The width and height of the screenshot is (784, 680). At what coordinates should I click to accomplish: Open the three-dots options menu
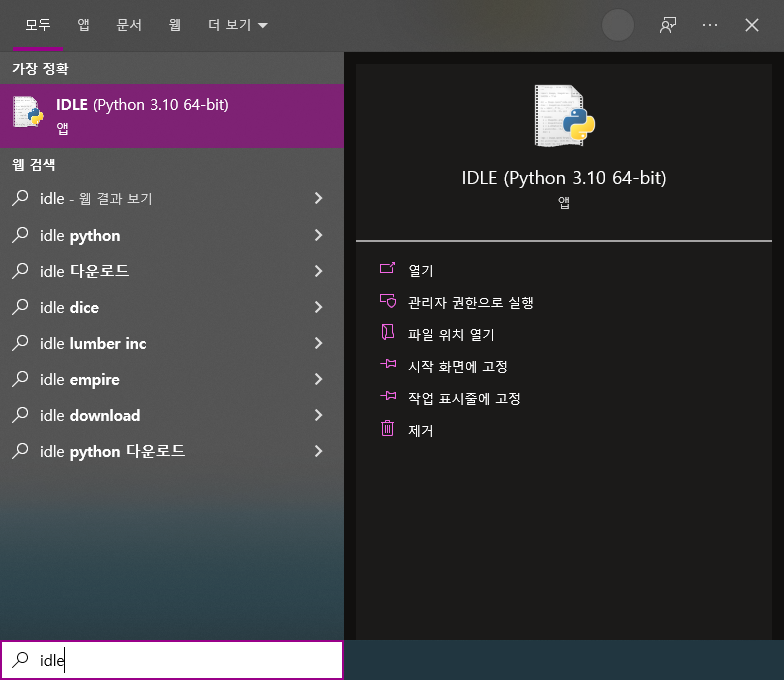click(x=710, y=25)
